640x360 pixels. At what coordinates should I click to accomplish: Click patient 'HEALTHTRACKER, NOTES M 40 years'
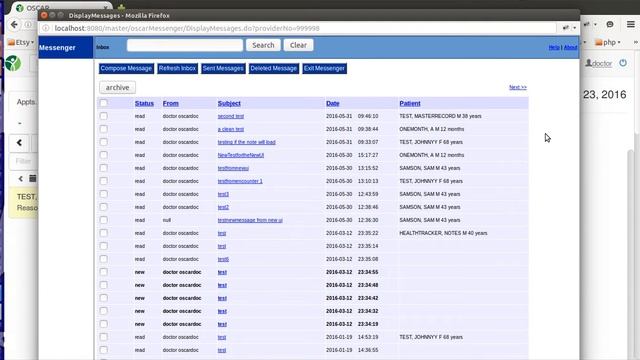443,233
